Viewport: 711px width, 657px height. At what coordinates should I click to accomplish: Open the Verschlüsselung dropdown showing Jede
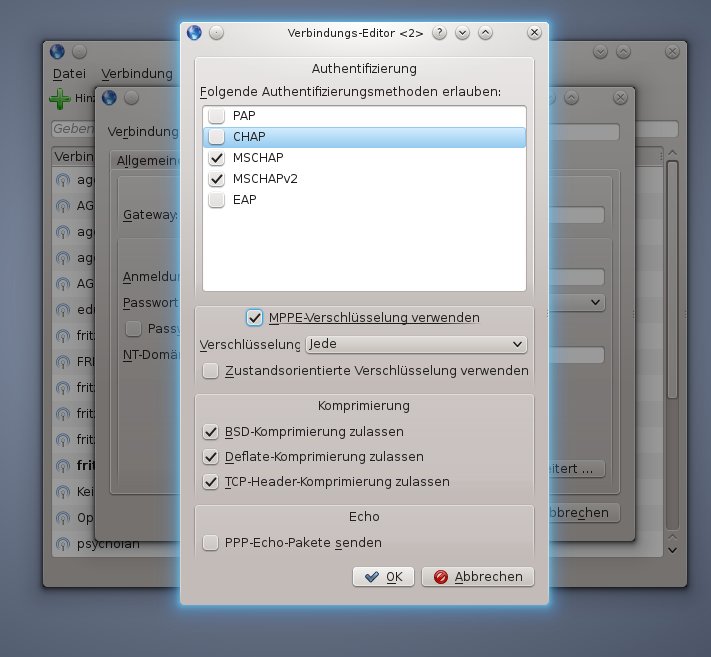tap(416, 344)
